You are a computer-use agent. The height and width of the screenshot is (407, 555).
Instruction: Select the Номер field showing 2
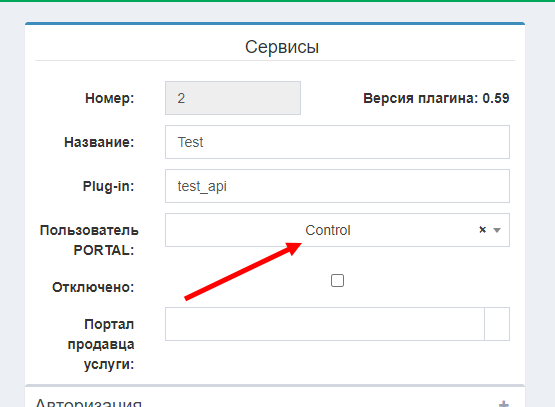(233, 98)
